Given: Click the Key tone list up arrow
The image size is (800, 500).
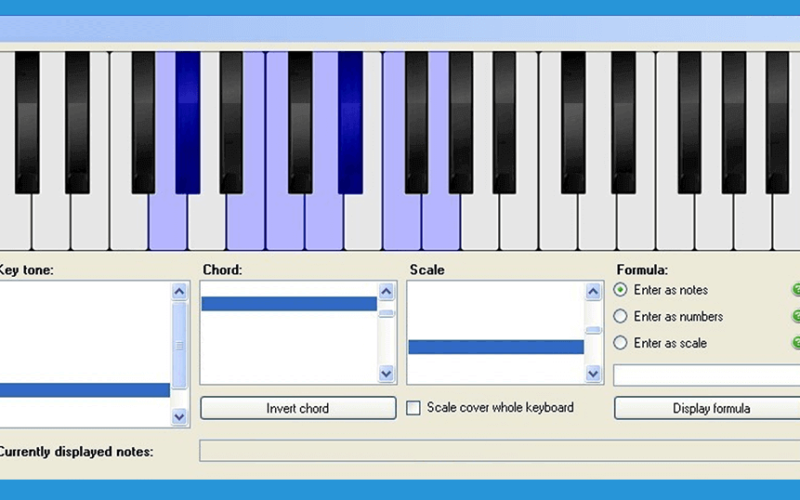Looking at the screenshot, I should [x=179, y=291].
